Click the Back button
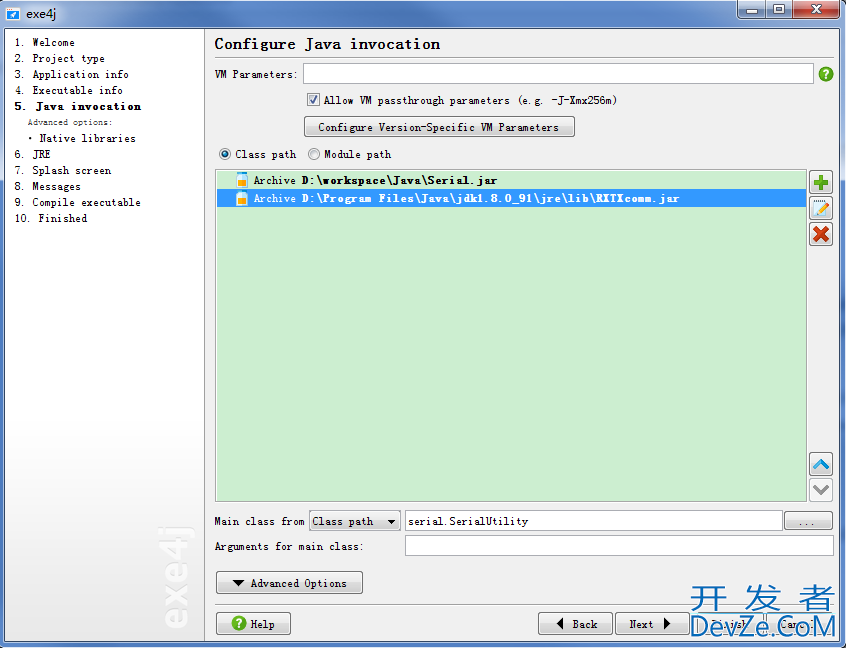Image resolution: width=846 pixels, height=648 pixels. coord(575,624)
